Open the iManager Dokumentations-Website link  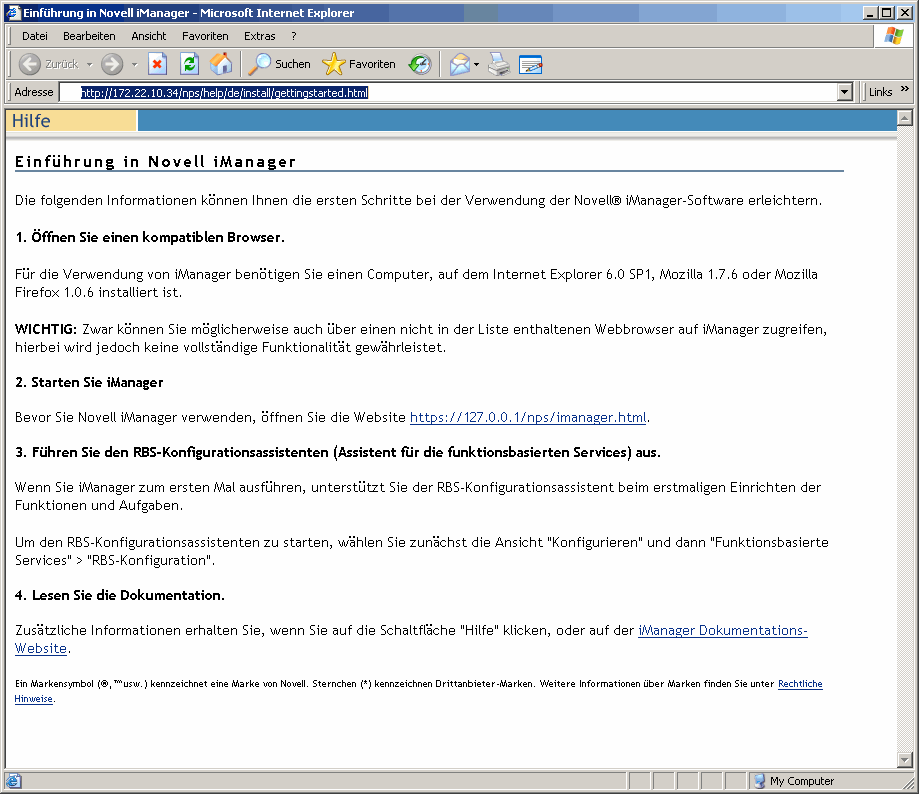point(722,630)
